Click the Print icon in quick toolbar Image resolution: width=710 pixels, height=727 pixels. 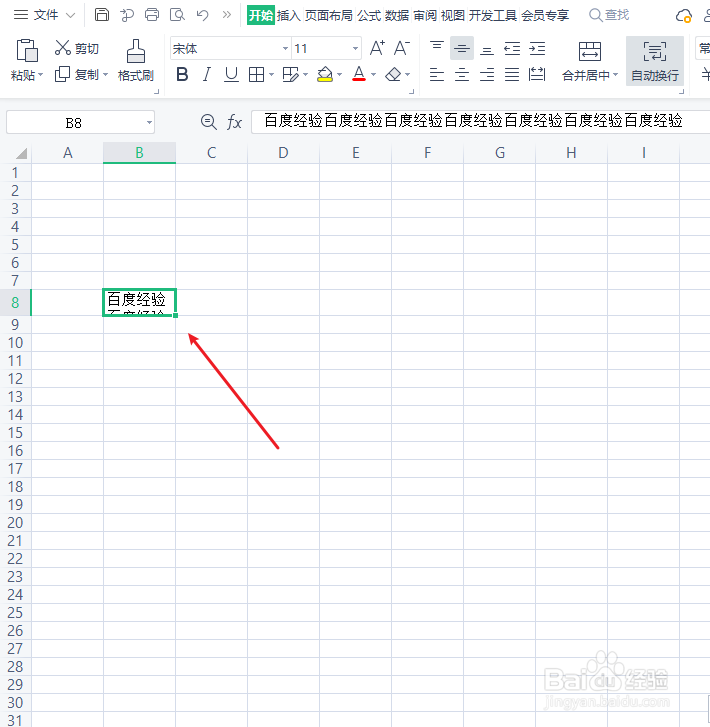pos(152,15)
